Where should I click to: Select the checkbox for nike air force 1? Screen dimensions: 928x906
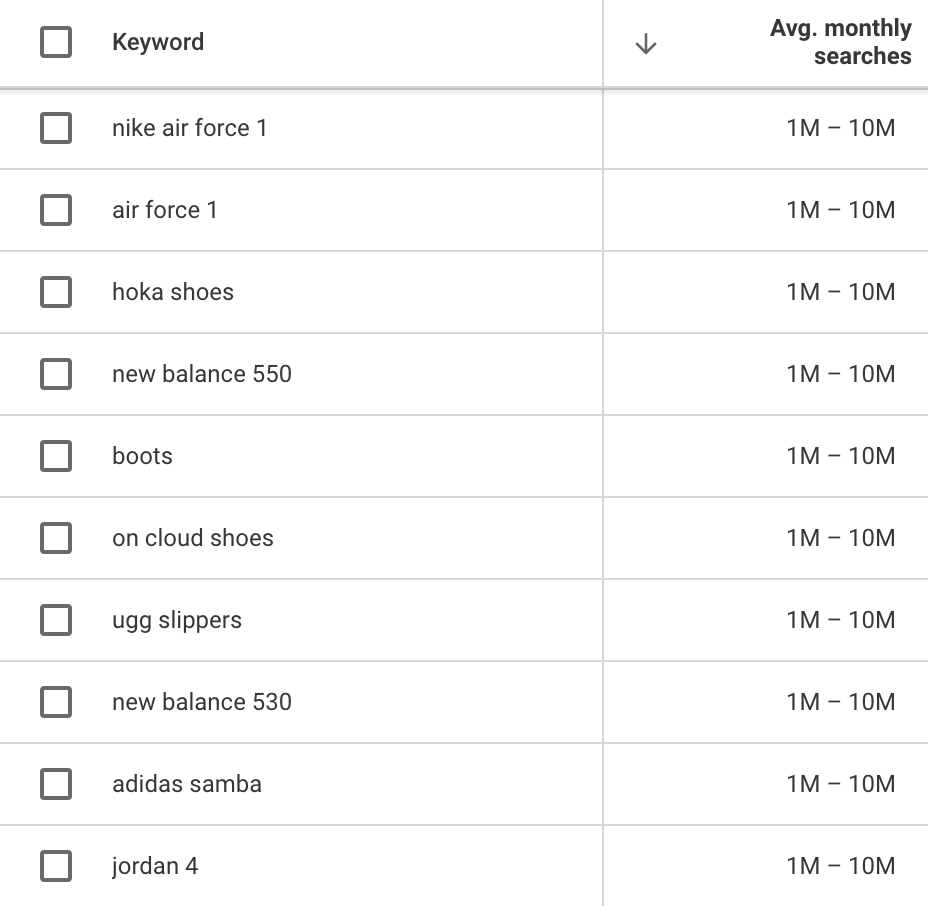coord(56,128)
